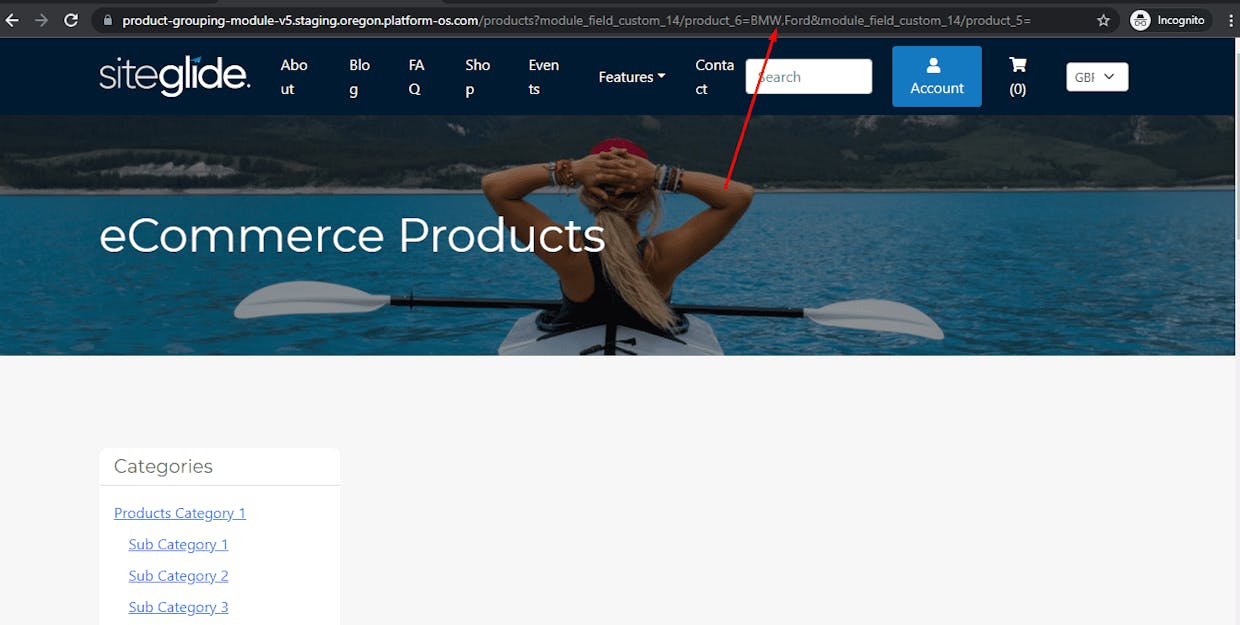
Task: Focus the Search input field
Action: click(808, 77)
